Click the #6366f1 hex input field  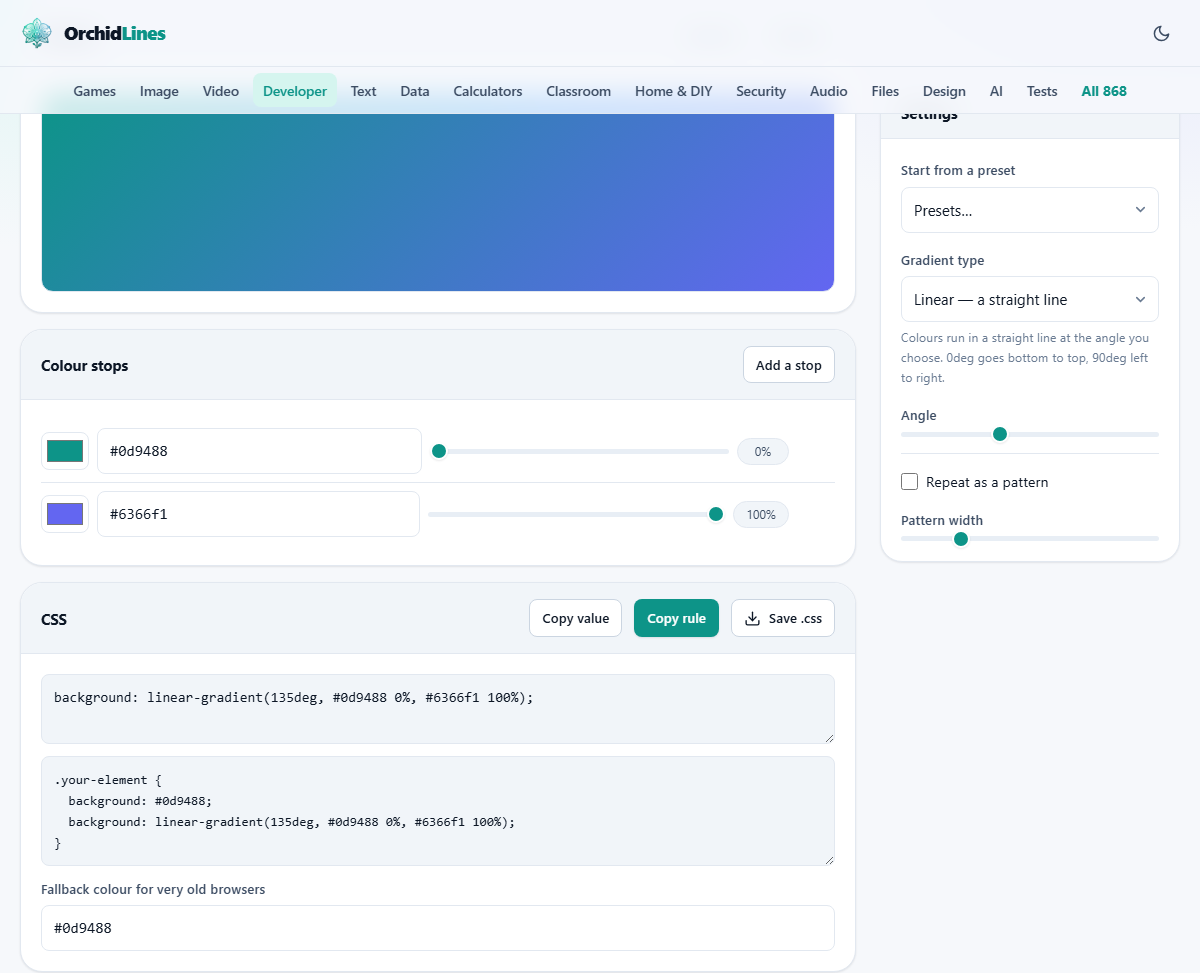coord(258,514)
